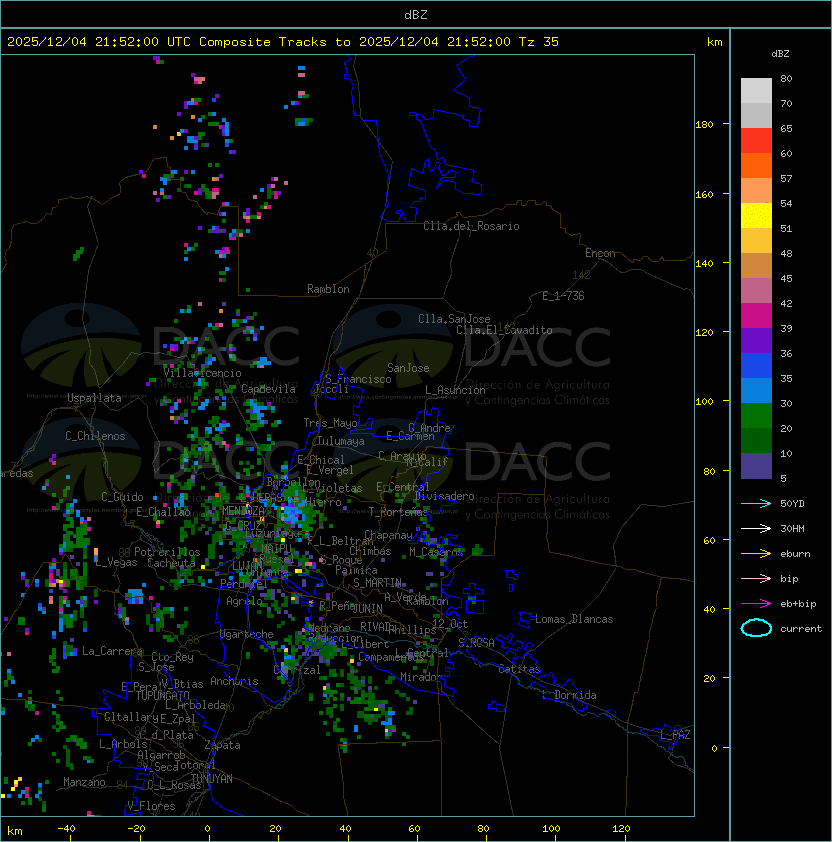This screenshot has height=842, width=832.
Task: Click the 'Encon' place label
Action: (x=600, y=253)
